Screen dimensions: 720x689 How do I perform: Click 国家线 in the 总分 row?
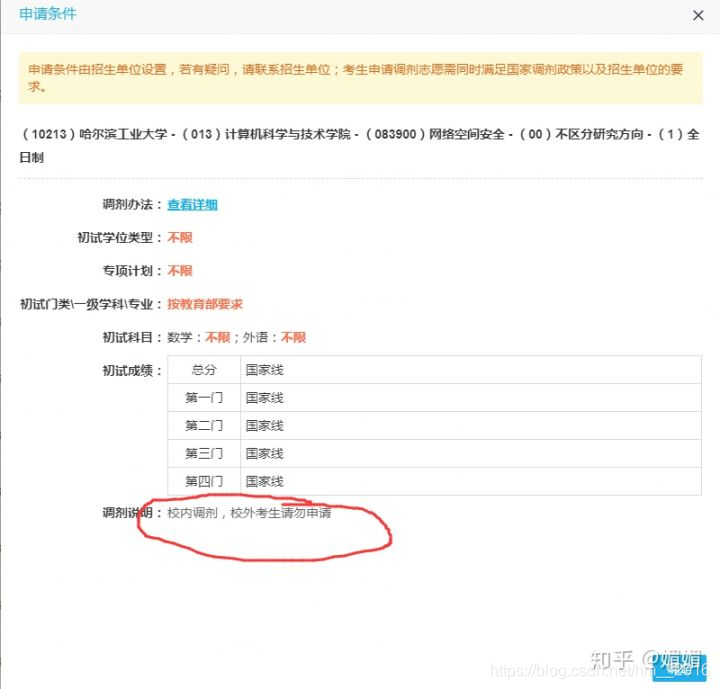coord(264,370)
